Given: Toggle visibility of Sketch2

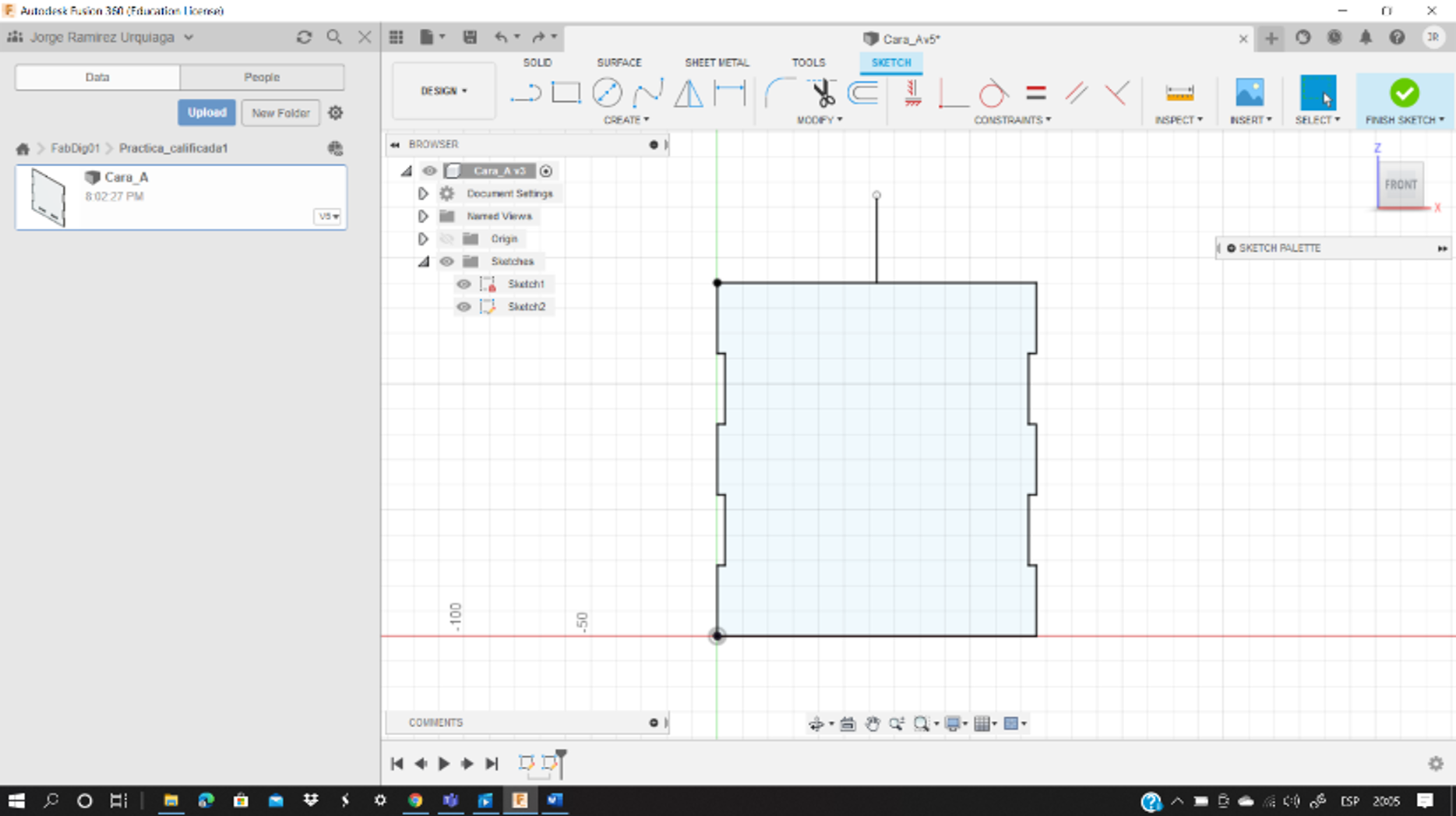Looking at the screenshot, I should [464, 307].
